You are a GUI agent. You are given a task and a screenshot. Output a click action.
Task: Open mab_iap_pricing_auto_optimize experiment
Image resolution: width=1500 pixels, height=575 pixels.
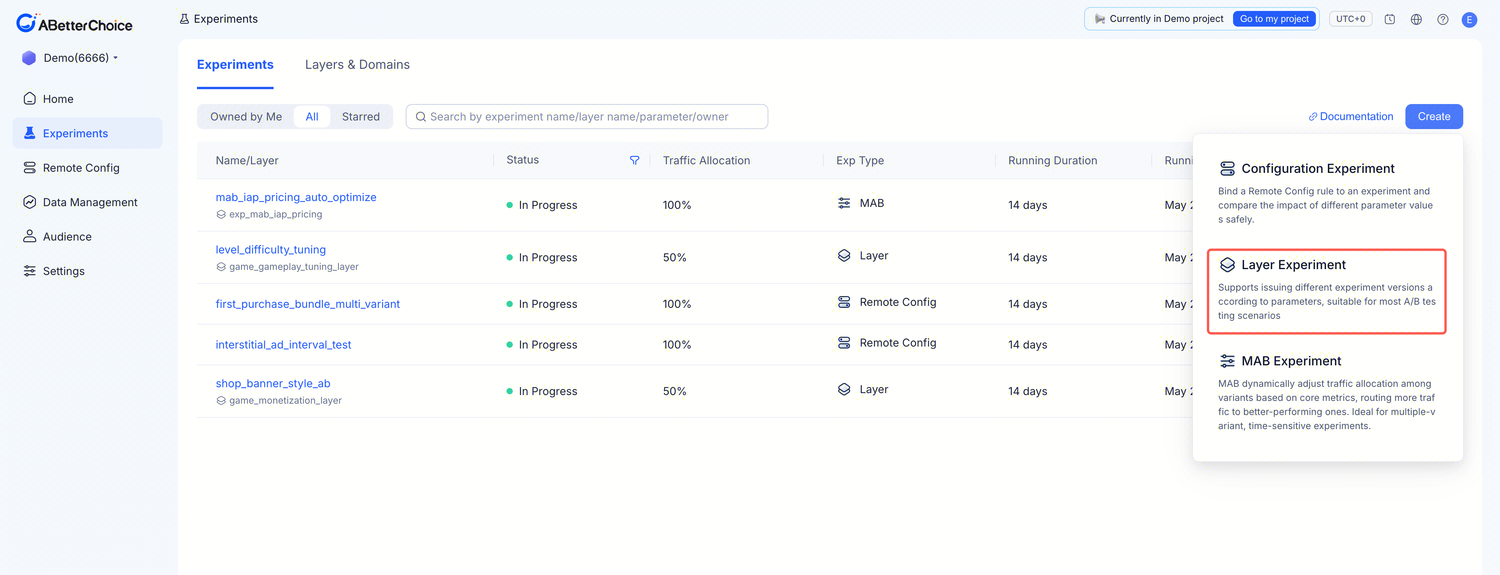click(296, 197)
